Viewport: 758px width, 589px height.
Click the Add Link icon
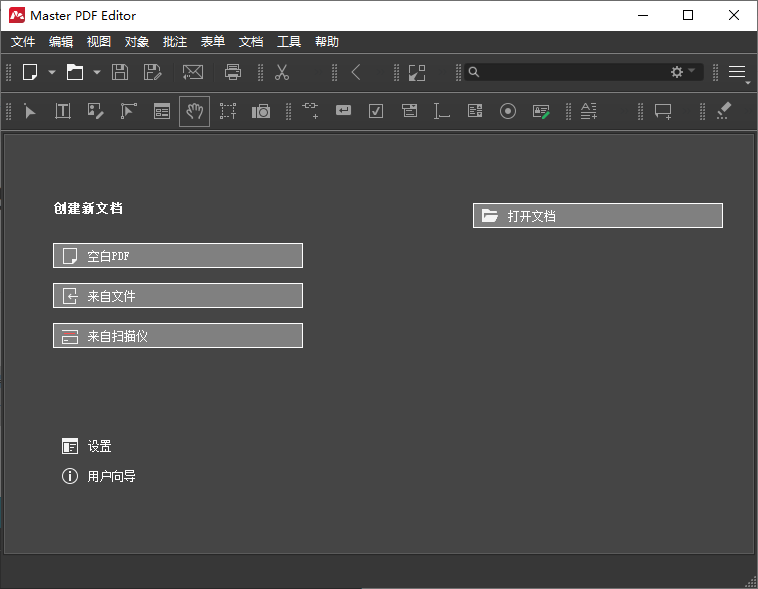pyautogui.click(x=310, y=111)
